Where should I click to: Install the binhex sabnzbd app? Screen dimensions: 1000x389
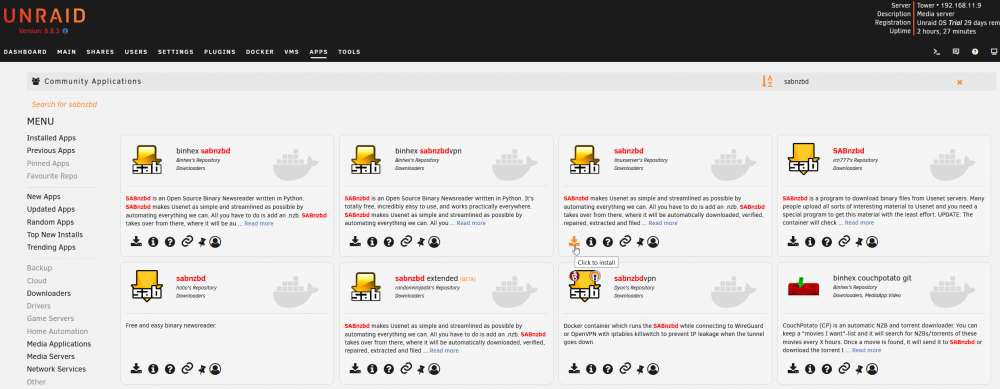(136, 242)
